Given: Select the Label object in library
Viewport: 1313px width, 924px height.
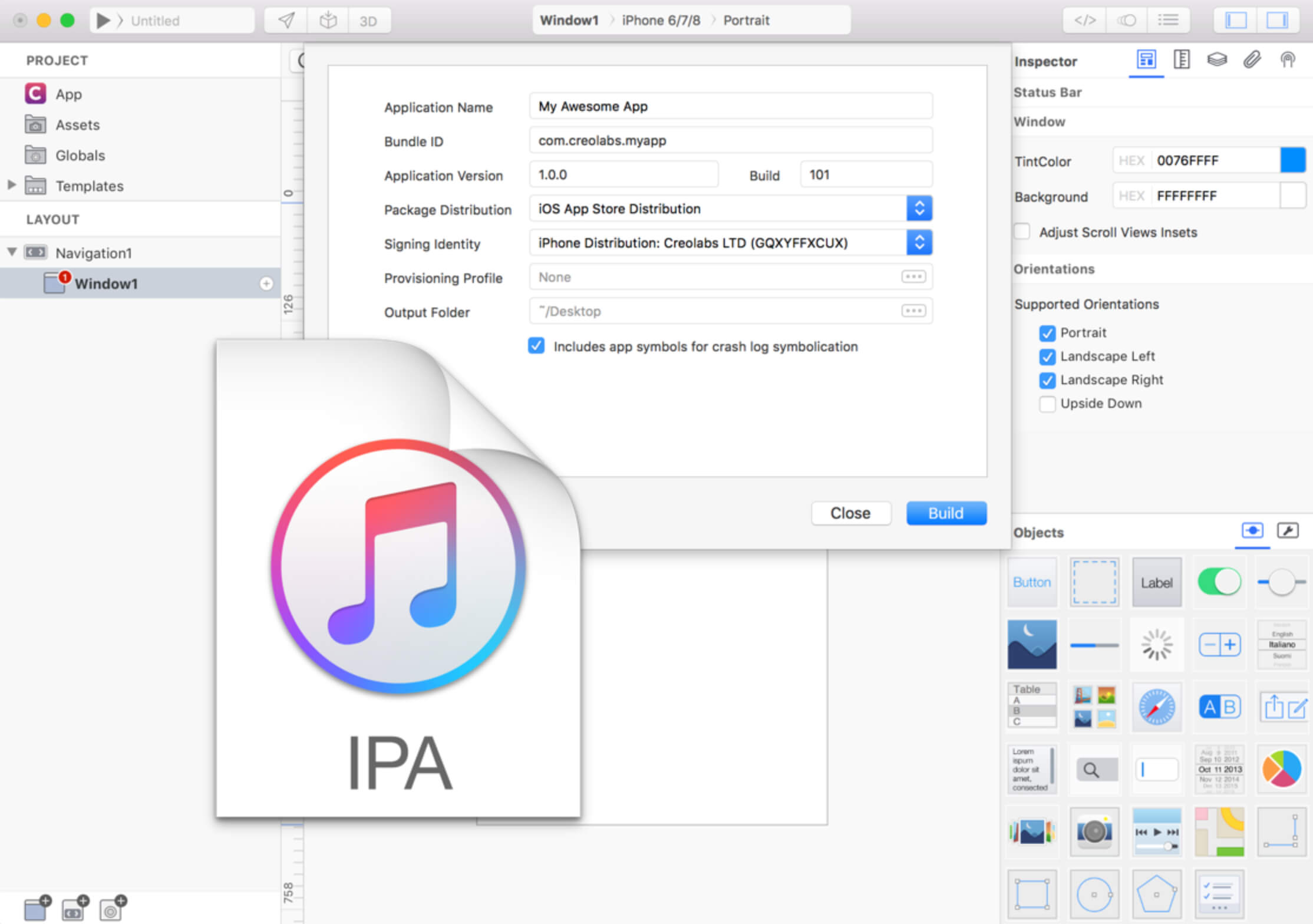Looking at the screenshot, I should tap(1157, 582).
